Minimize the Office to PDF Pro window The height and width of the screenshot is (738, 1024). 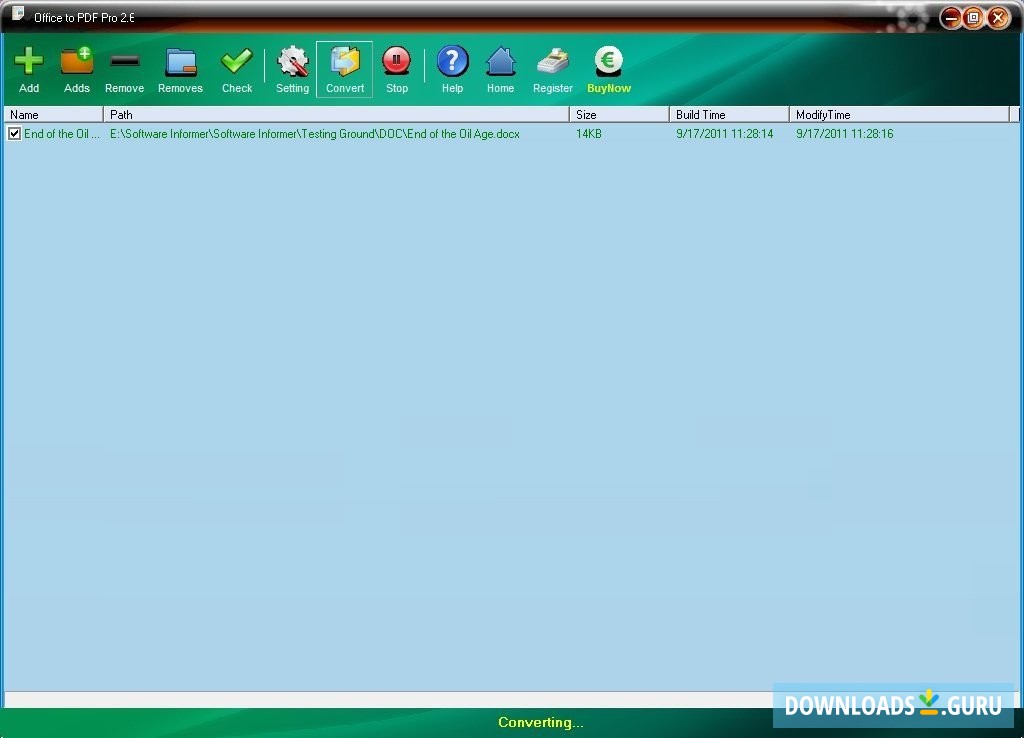[951, 18]
